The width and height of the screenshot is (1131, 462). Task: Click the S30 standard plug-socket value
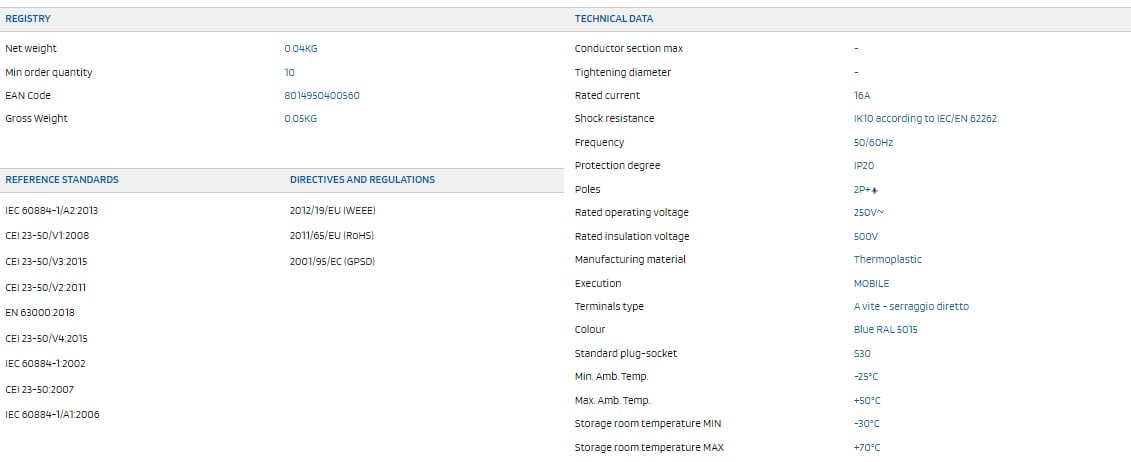click(x=864, y=354)
